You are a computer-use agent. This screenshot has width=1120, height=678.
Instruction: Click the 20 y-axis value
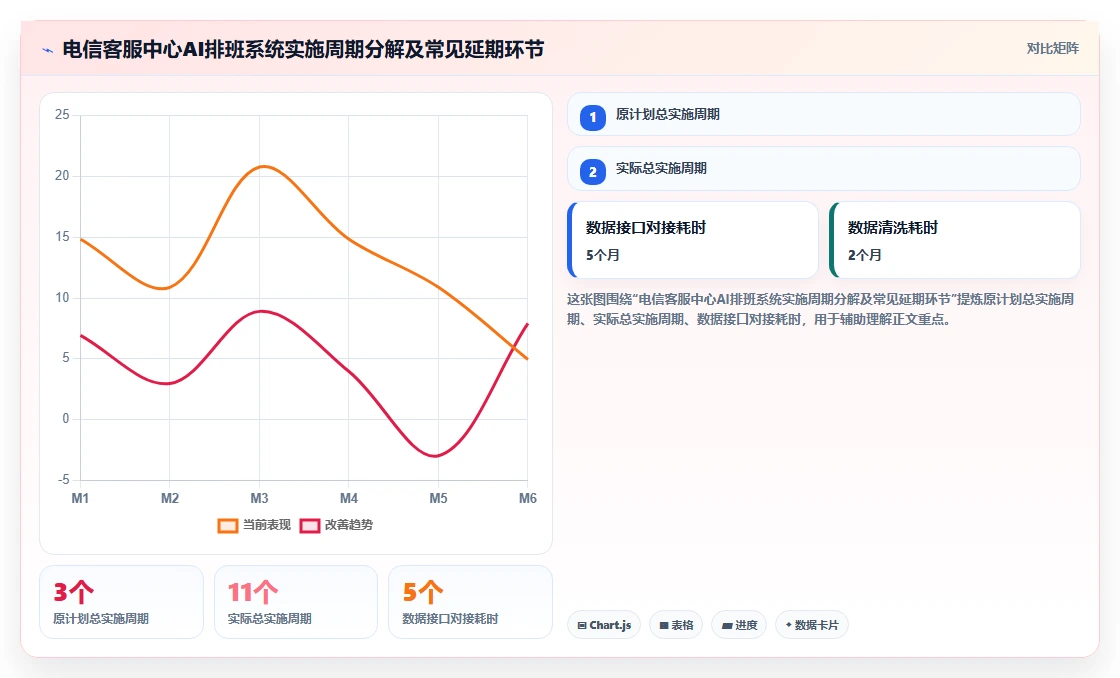coord(62,176)
